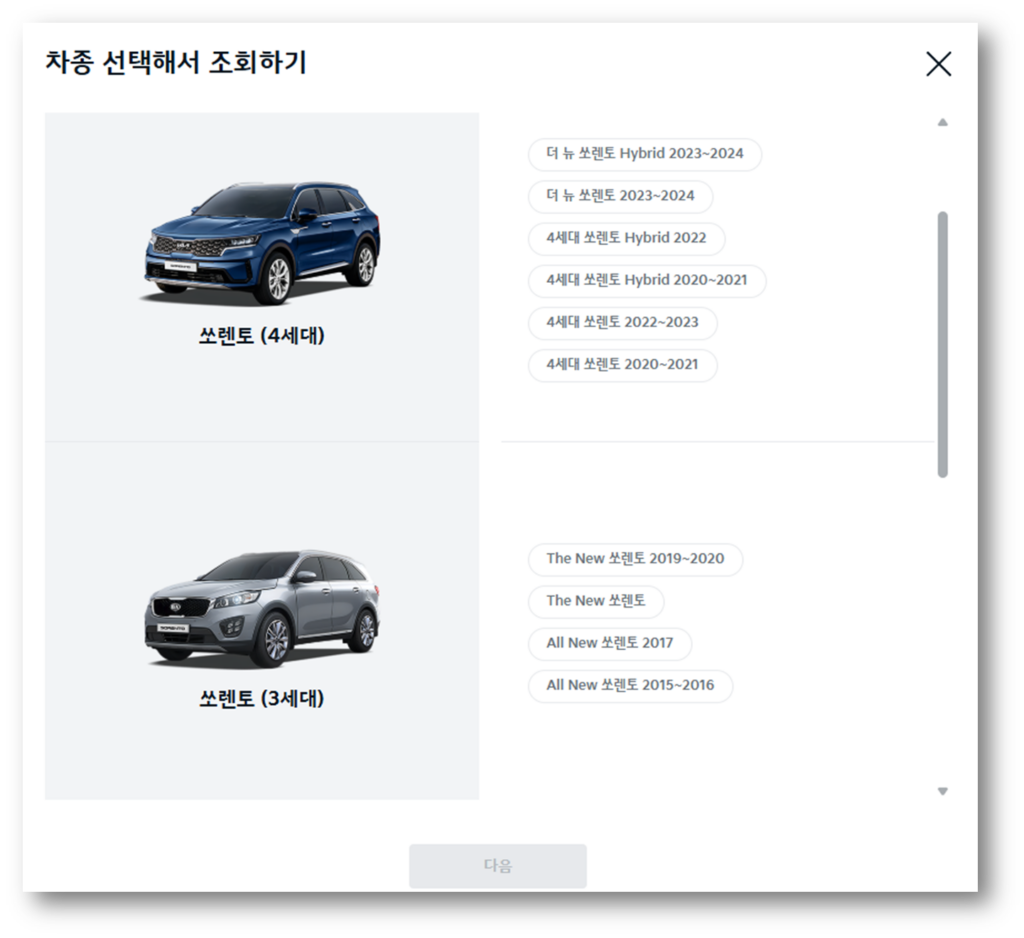1024x938 pixels.
Task: Click the upward scroll arrow
Action: [x=942, y=120]
